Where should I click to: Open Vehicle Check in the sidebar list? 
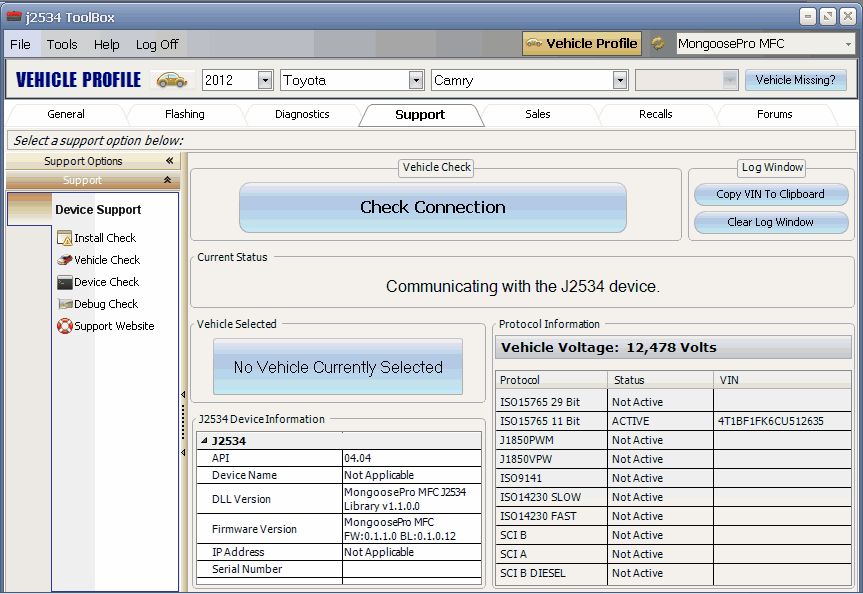[x=107, y=260]
